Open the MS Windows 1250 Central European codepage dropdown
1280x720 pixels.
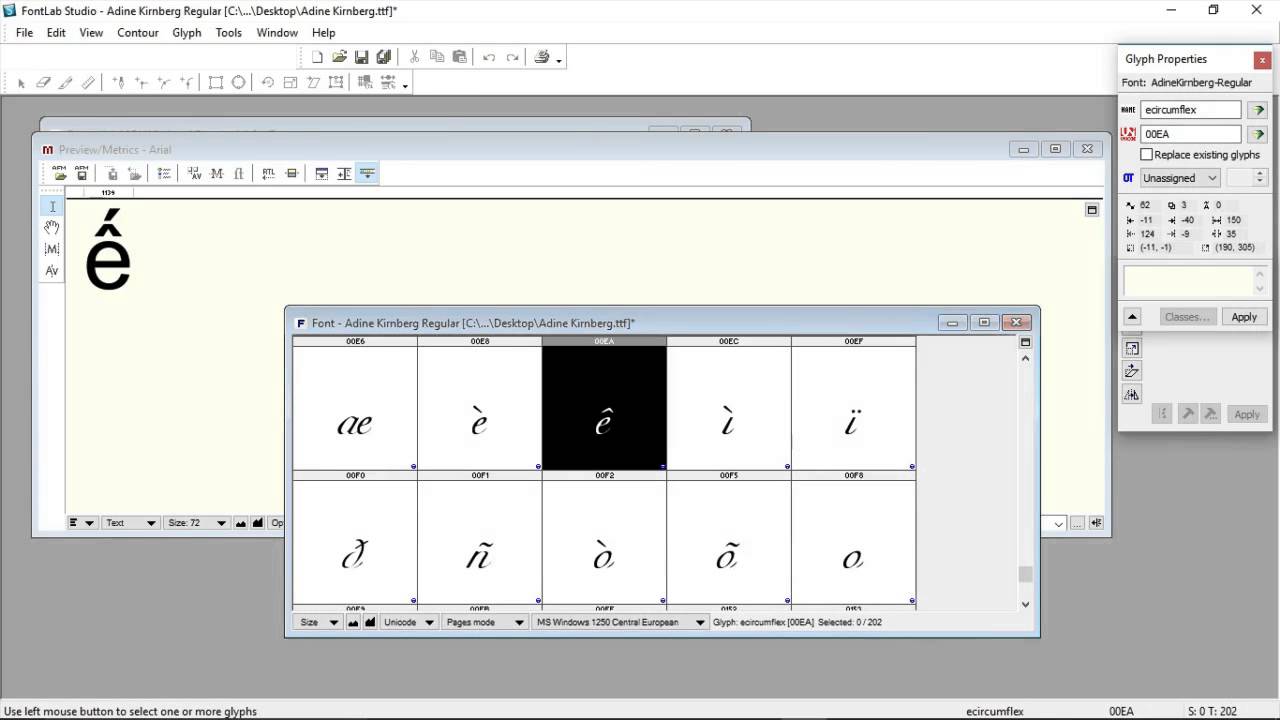[x=619, y=622]
